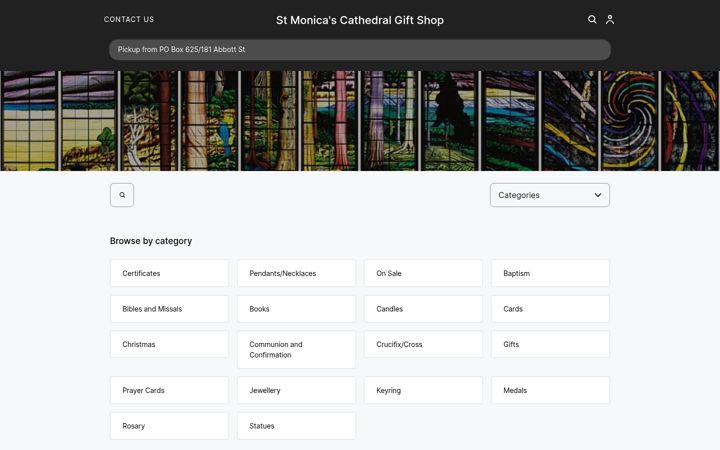Screen dimensions: 720x450
Task: Click the pickup location address bar
Action: [360, 50]
